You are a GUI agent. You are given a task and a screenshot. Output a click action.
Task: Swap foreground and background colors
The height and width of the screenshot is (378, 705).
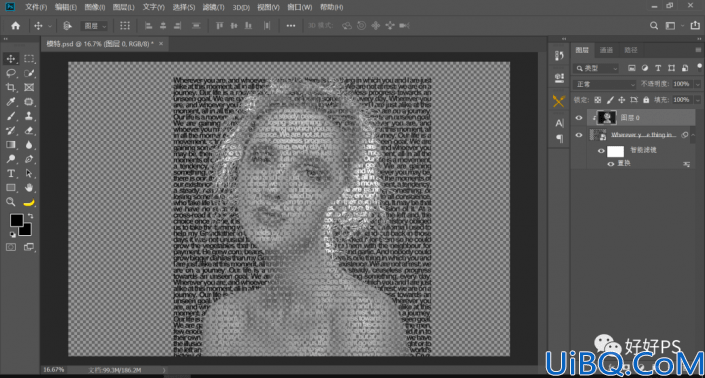[31, 216]
